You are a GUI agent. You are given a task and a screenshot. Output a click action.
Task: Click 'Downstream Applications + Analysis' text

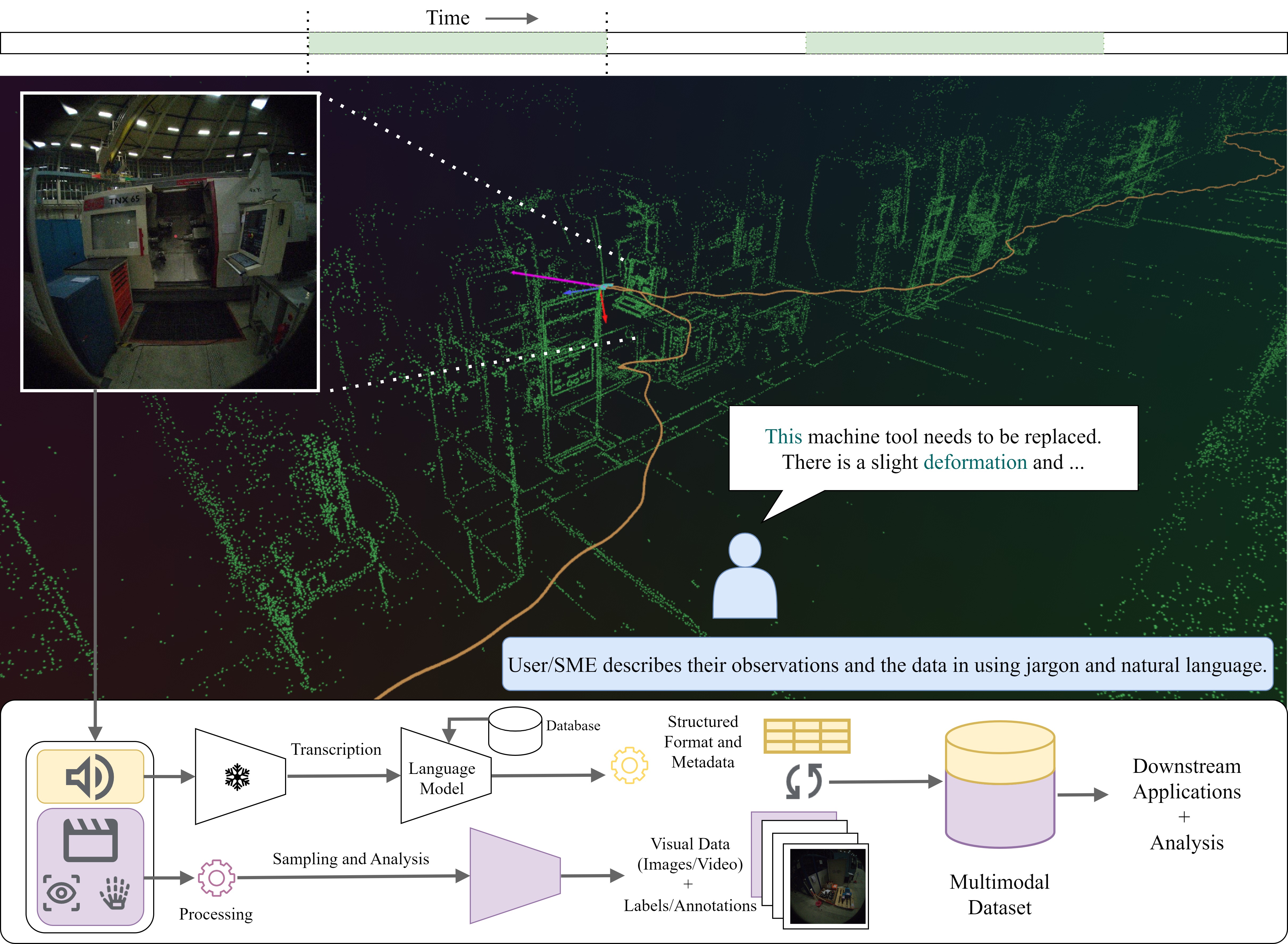pos(1187,804)
